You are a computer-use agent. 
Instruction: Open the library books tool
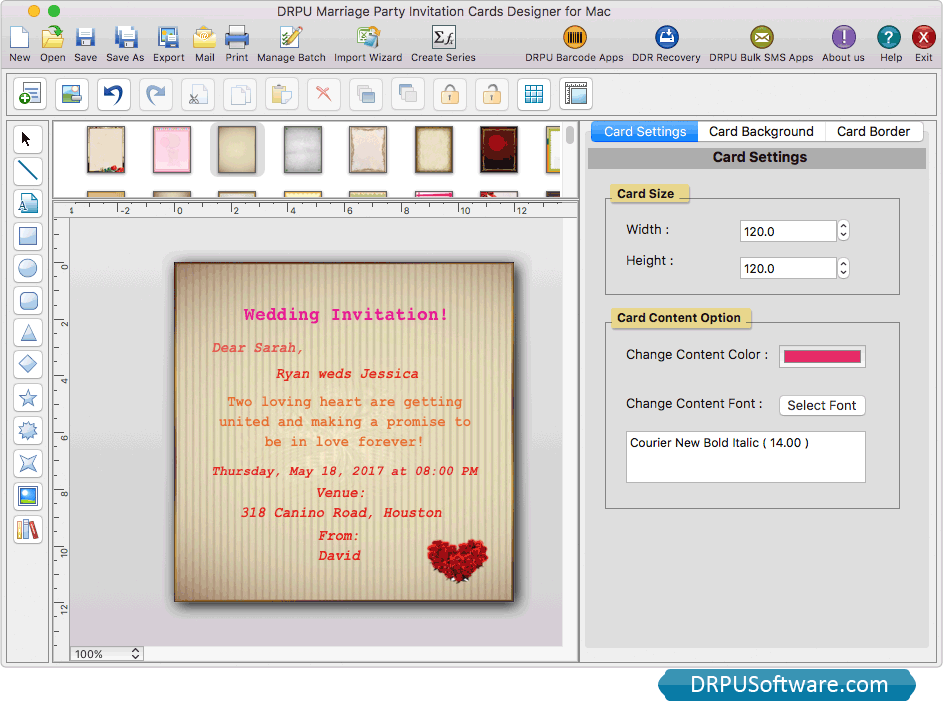pos(28,529)
